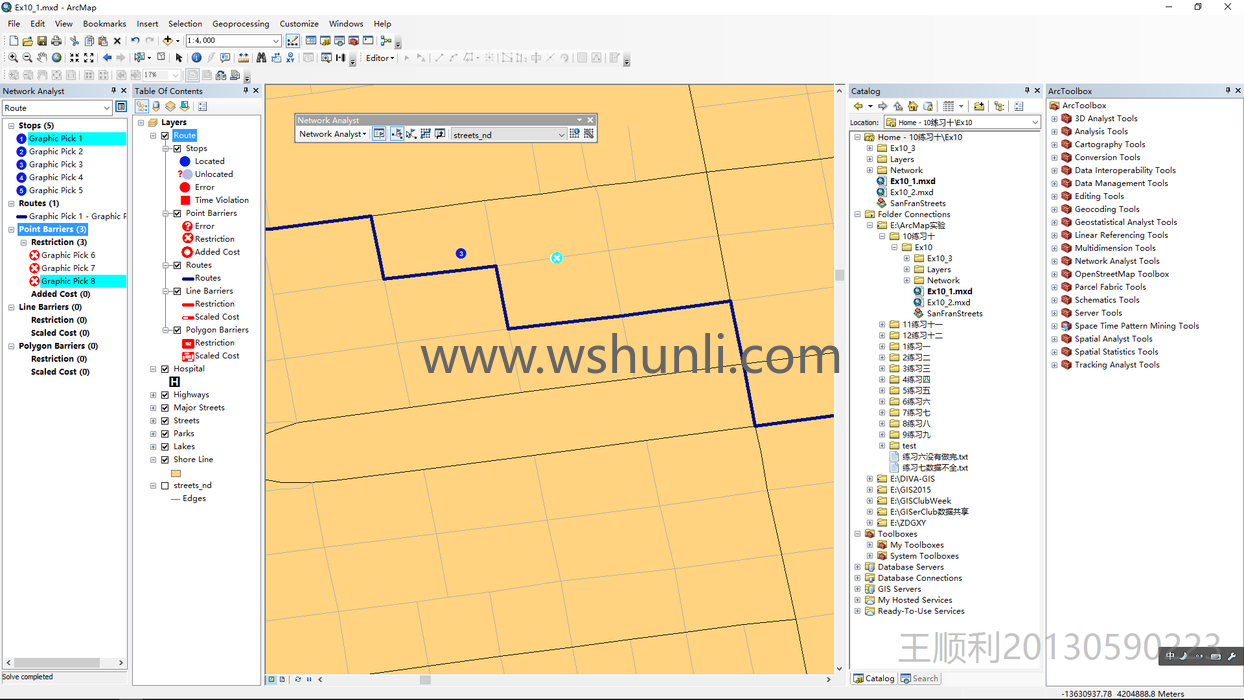Select Graphic Pick 3 stop
The image size is (1244, 700).
point(56,165)
